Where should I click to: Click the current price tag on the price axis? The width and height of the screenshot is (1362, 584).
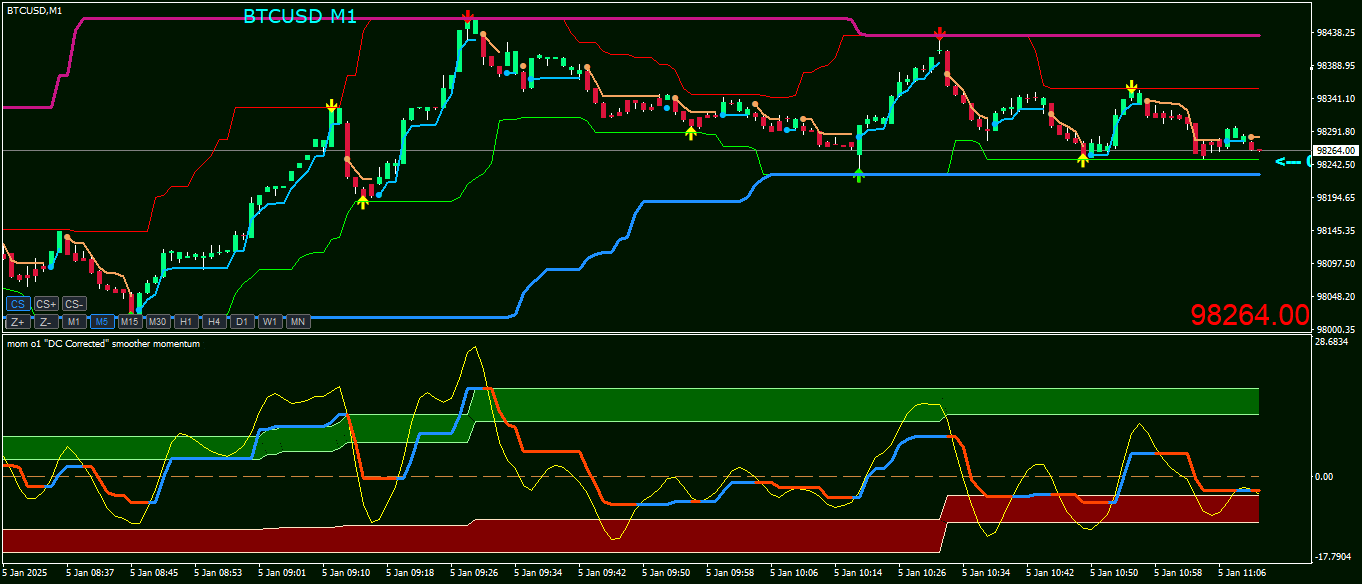[1336, 150]
